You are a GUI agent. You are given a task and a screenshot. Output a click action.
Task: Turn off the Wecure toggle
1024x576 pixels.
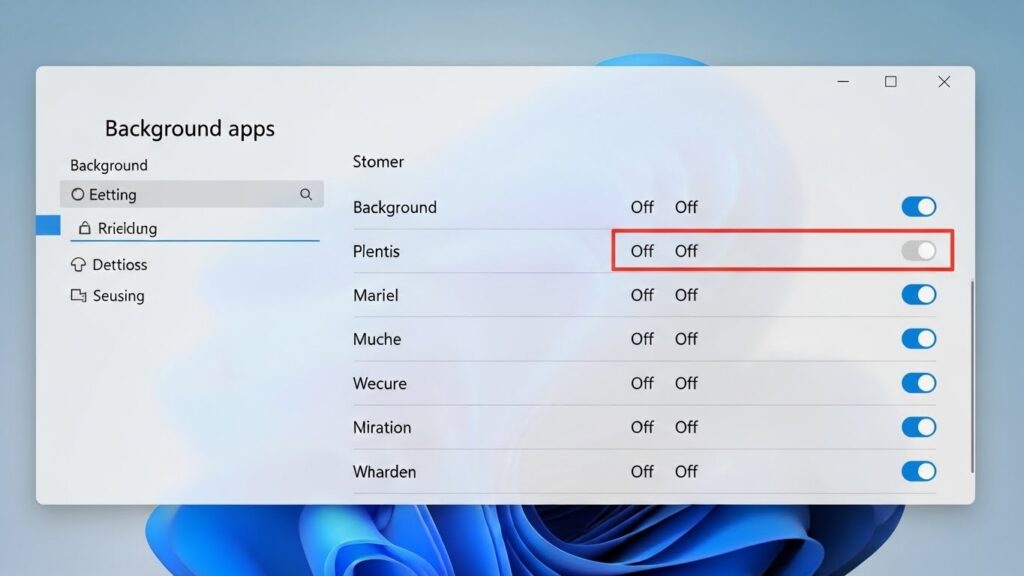coord(919,383)
